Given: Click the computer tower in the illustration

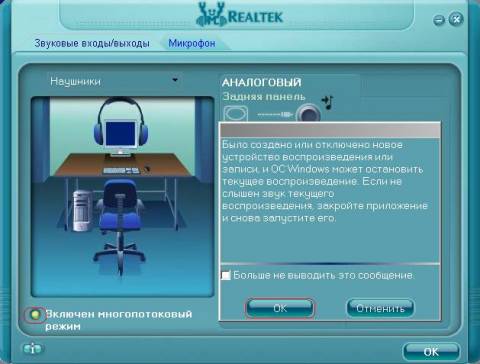Looking at the screenshot, I should [x=82, y=211].
